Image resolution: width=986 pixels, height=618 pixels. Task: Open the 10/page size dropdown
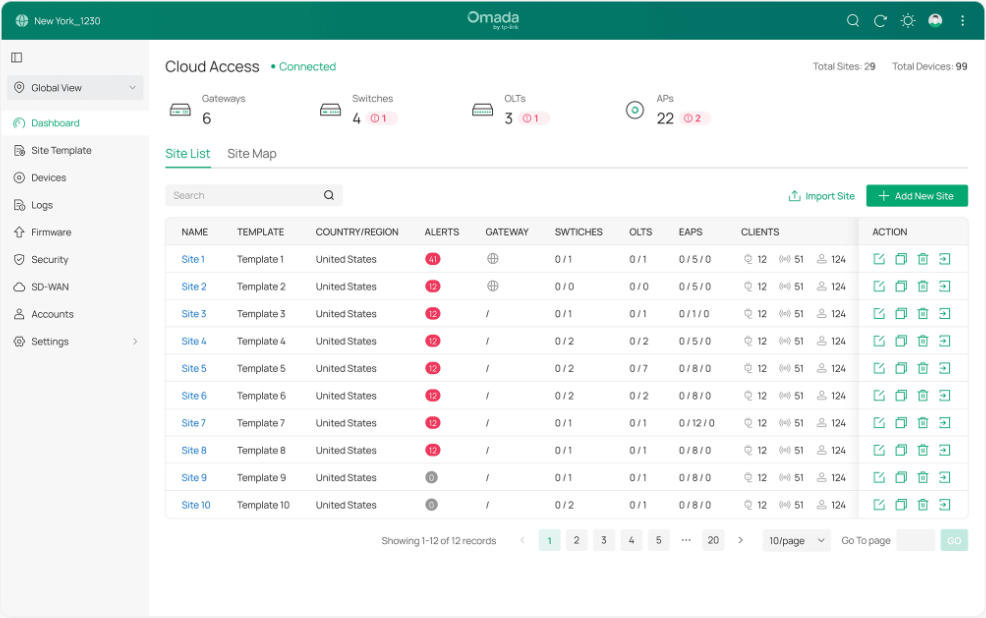[796, 540]
